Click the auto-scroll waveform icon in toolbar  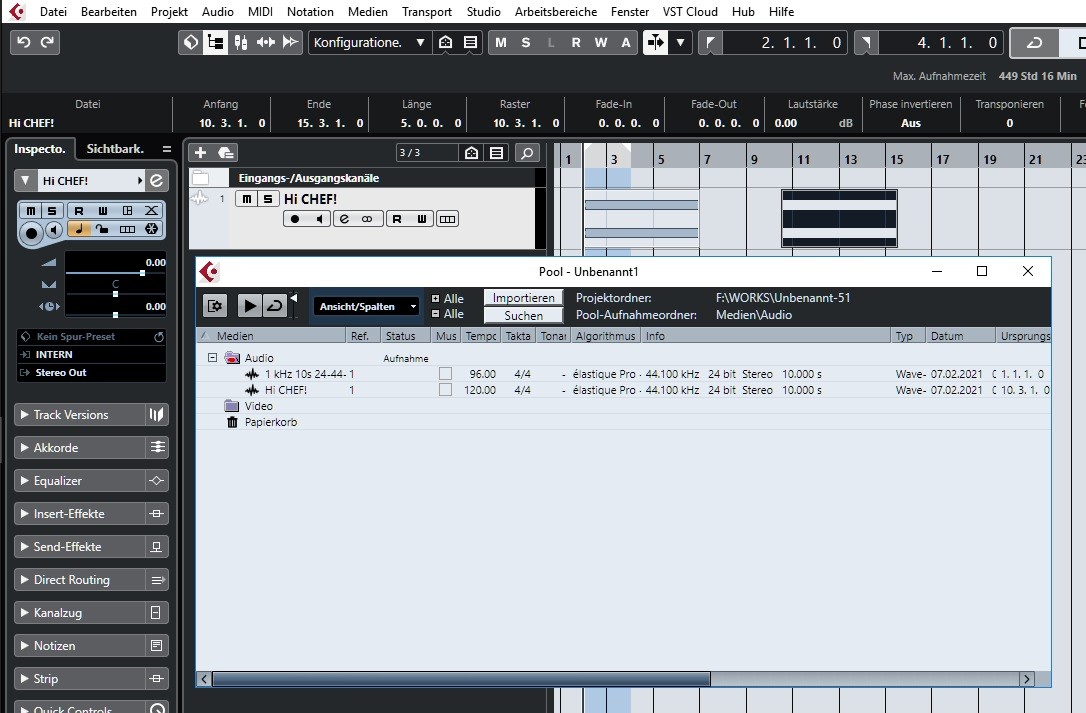coord(265,42)
